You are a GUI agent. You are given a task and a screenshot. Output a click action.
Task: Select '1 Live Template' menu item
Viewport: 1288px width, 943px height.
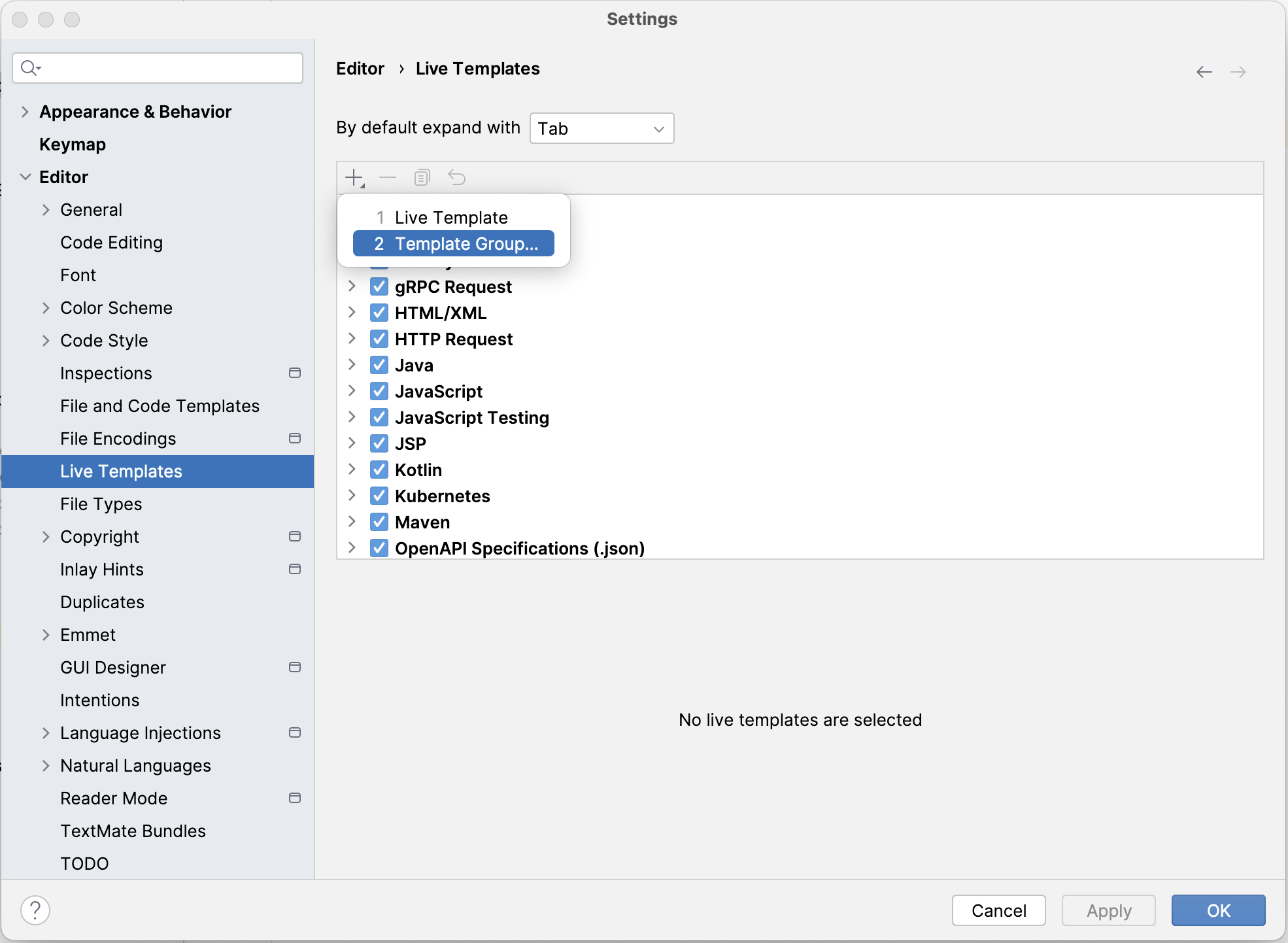click(x=452, y=216)
